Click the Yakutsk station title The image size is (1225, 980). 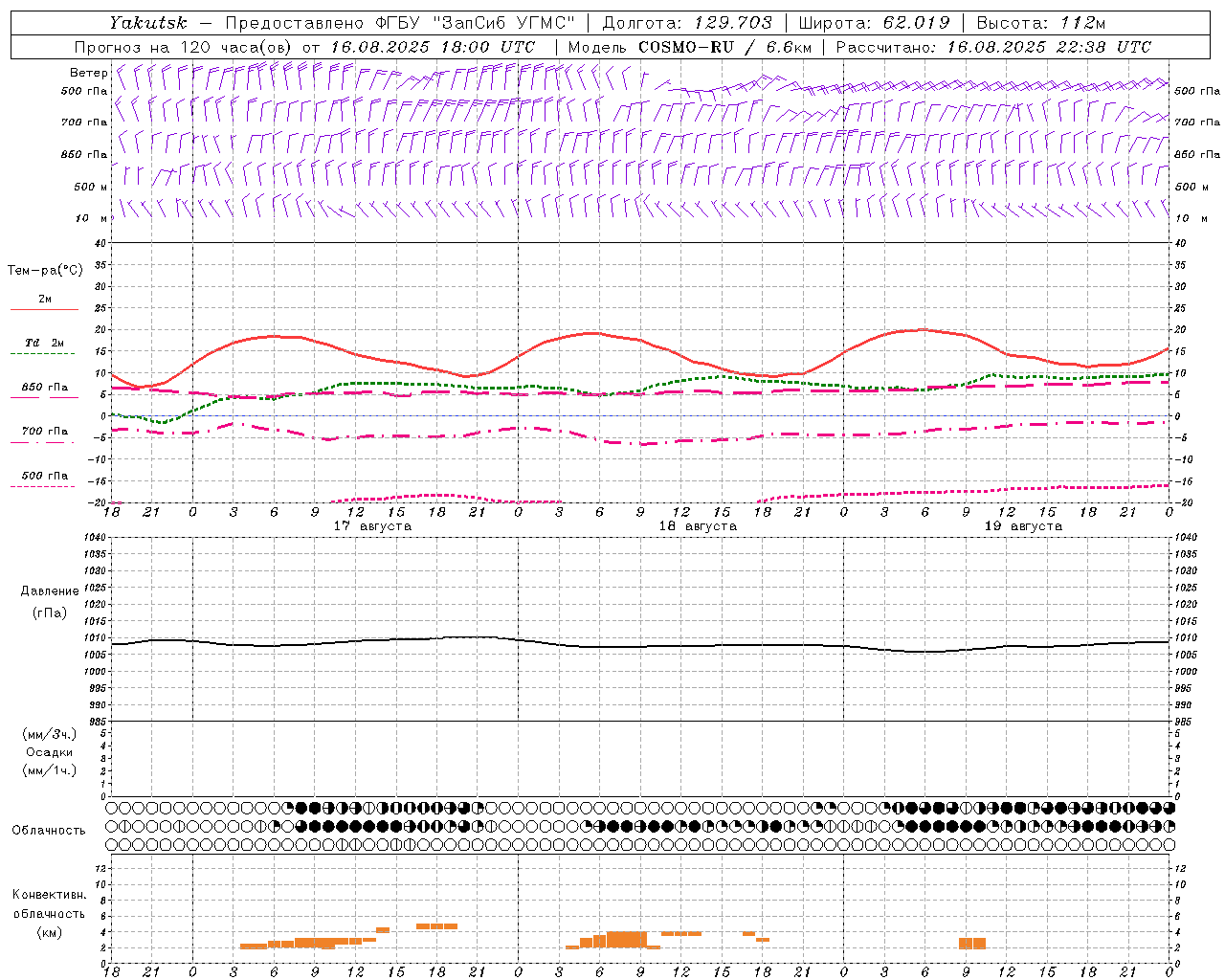(147, 22)
